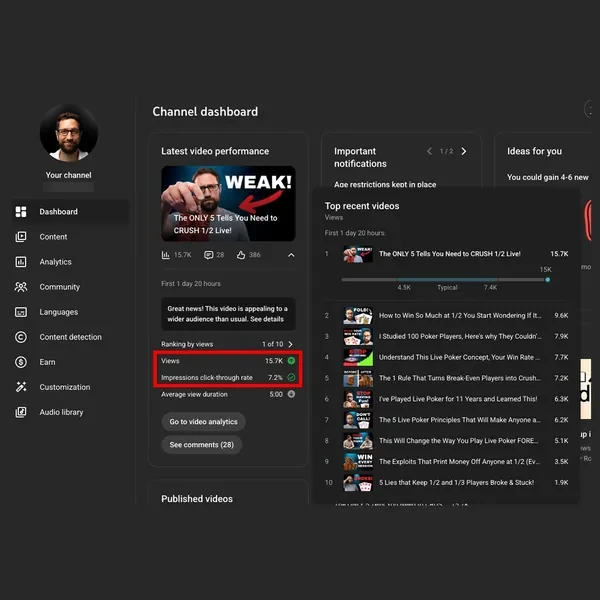Click This Will Change the Way You Play video

[446, 440]
